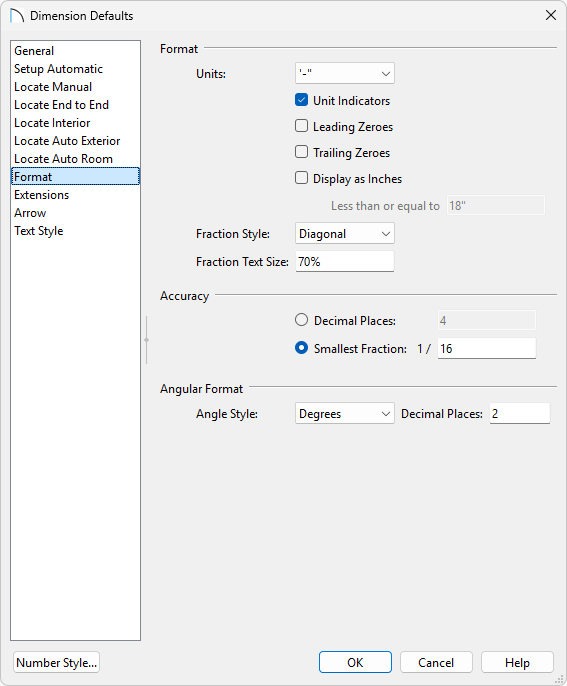Open the Extensions panel
The width and height of the screenshot is (567, 686).
tap(75, 195)
